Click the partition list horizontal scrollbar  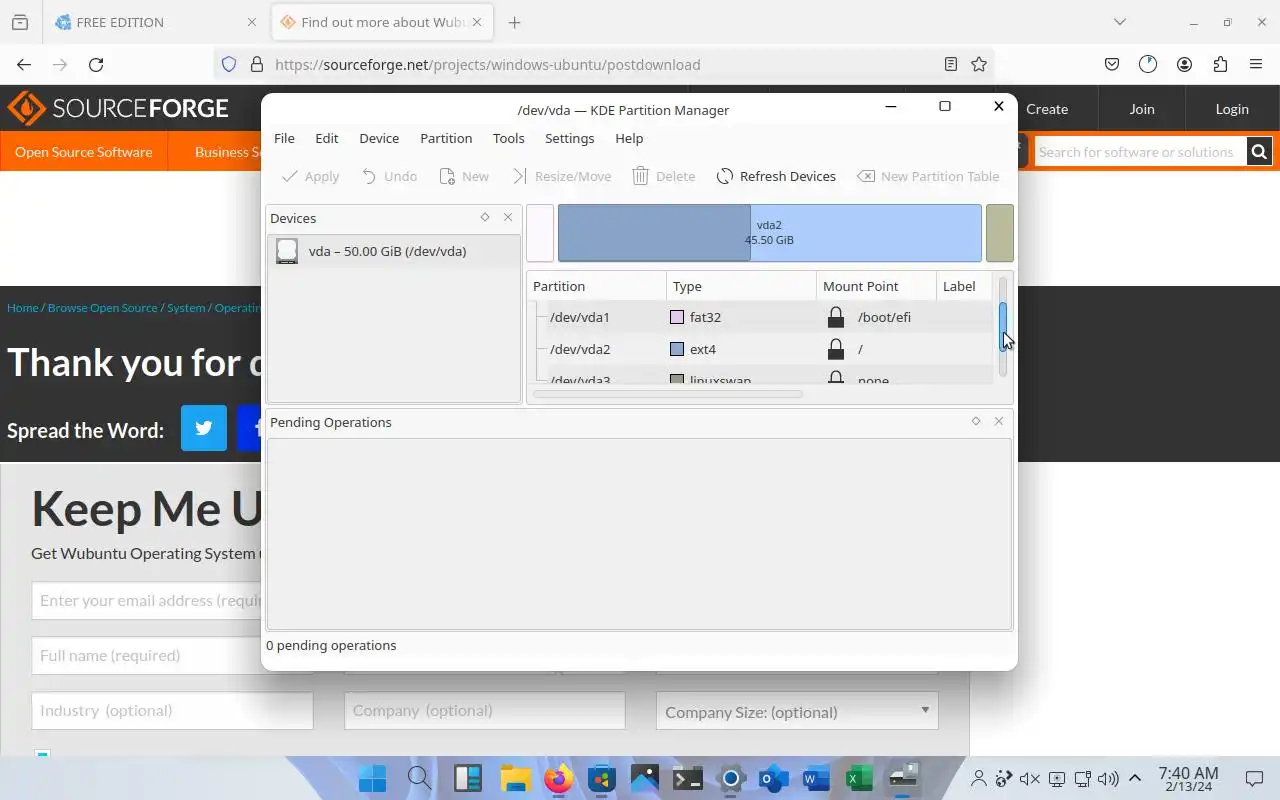click(668, 394)
